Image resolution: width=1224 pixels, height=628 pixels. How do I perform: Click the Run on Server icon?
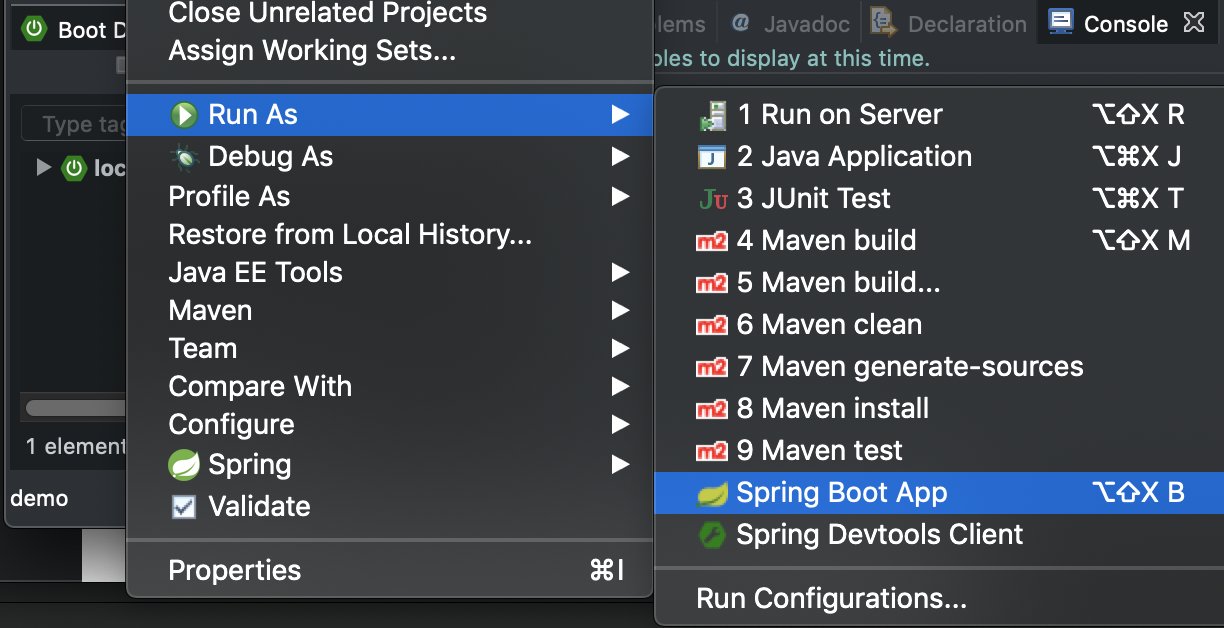click(x=711, y=115)
